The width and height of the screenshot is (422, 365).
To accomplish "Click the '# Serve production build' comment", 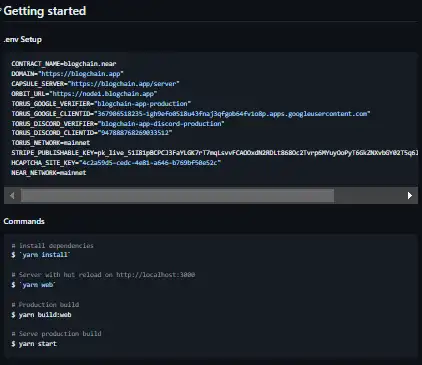I will pyautogui.click(x=56, y=334).
